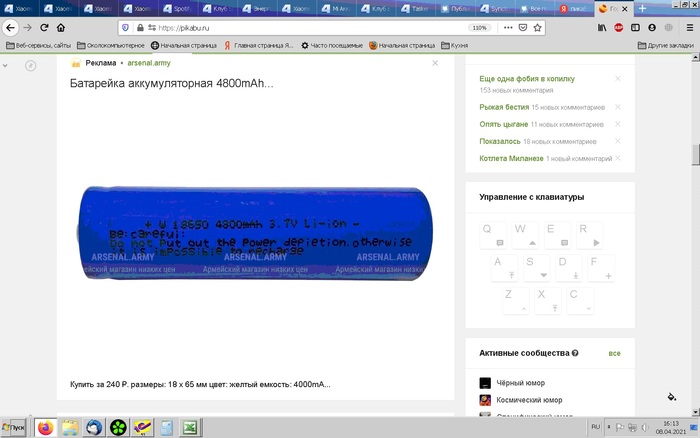Dismiss Котлета Миланезе notification
Screen dimensions: 700x438
(618, 158)
